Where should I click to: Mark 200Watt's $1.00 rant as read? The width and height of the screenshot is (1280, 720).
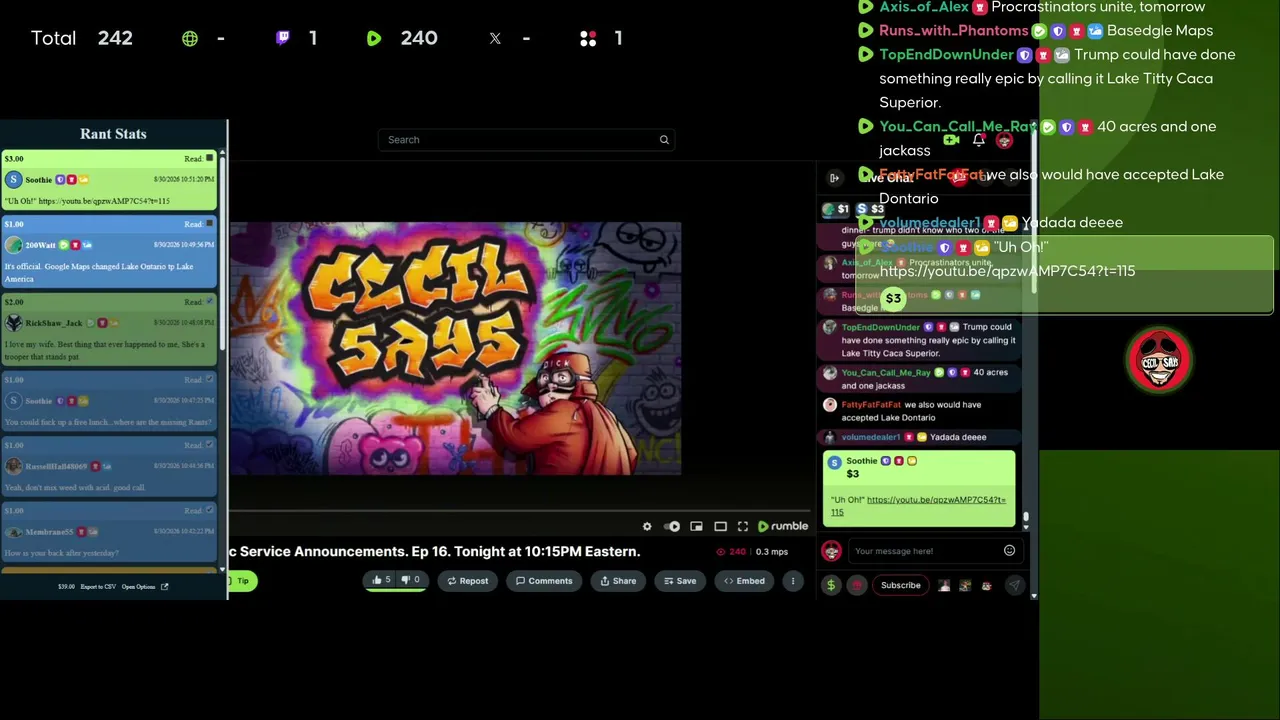coord(210,224)
